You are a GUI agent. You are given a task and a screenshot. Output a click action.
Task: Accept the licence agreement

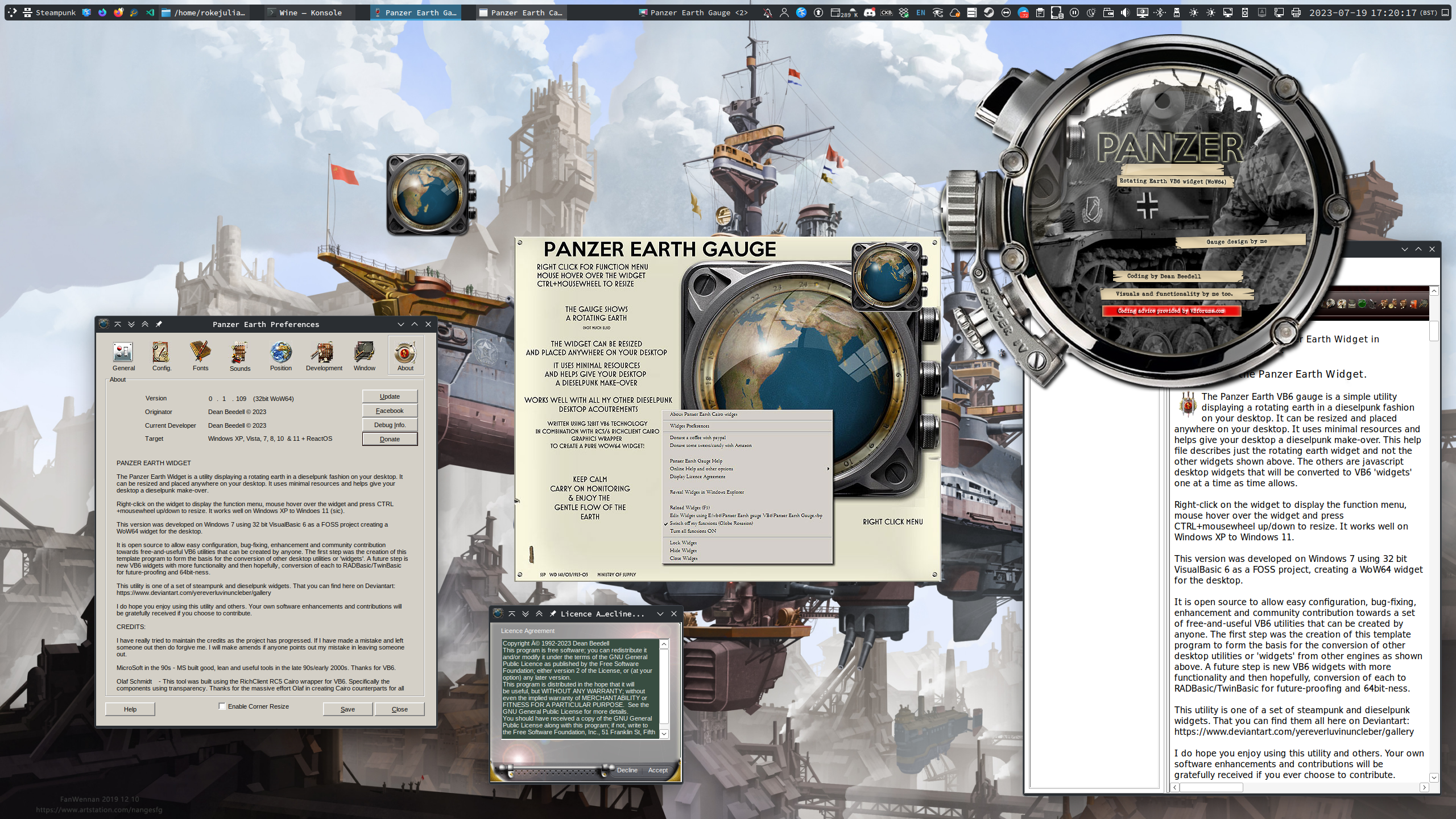click(x=657, y=770)
